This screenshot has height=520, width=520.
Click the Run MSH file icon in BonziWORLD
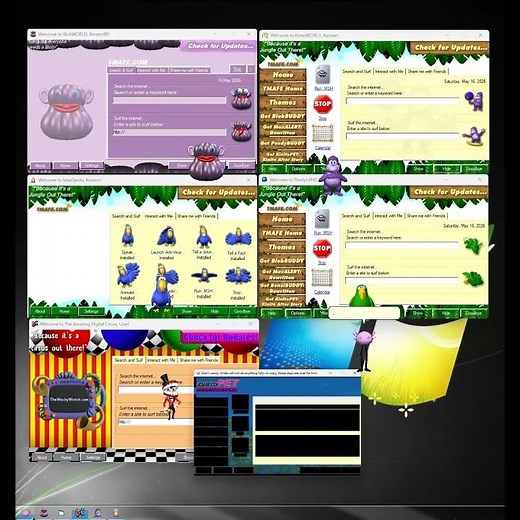[323, 74]
